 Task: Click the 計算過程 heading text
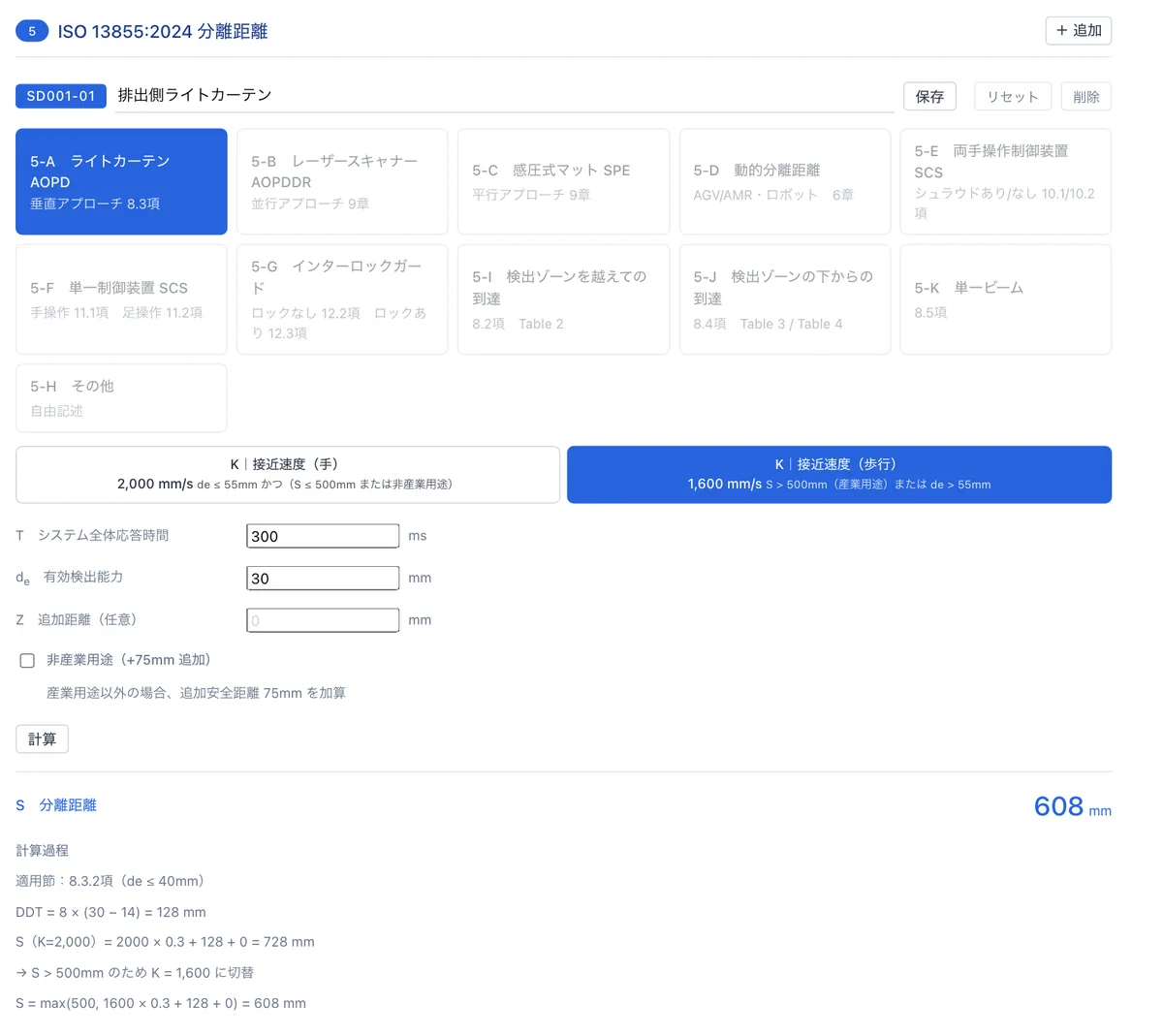(43, 850)
